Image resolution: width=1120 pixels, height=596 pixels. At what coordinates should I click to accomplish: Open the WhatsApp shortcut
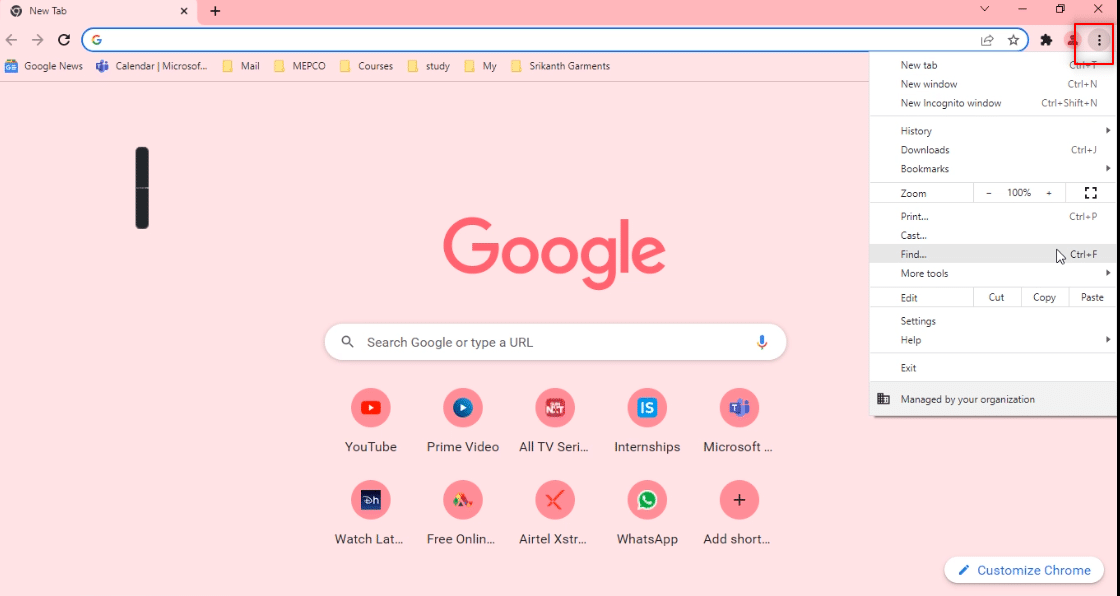click(x=647, y=514)
